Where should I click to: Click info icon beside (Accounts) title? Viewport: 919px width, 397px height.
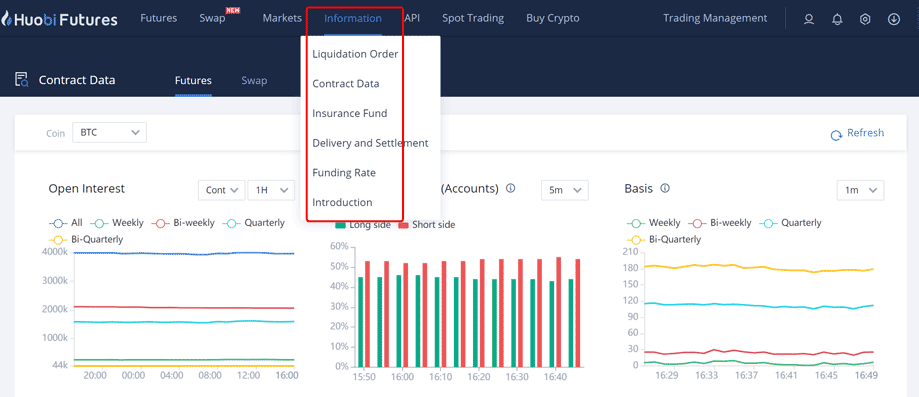coord(510,189)
